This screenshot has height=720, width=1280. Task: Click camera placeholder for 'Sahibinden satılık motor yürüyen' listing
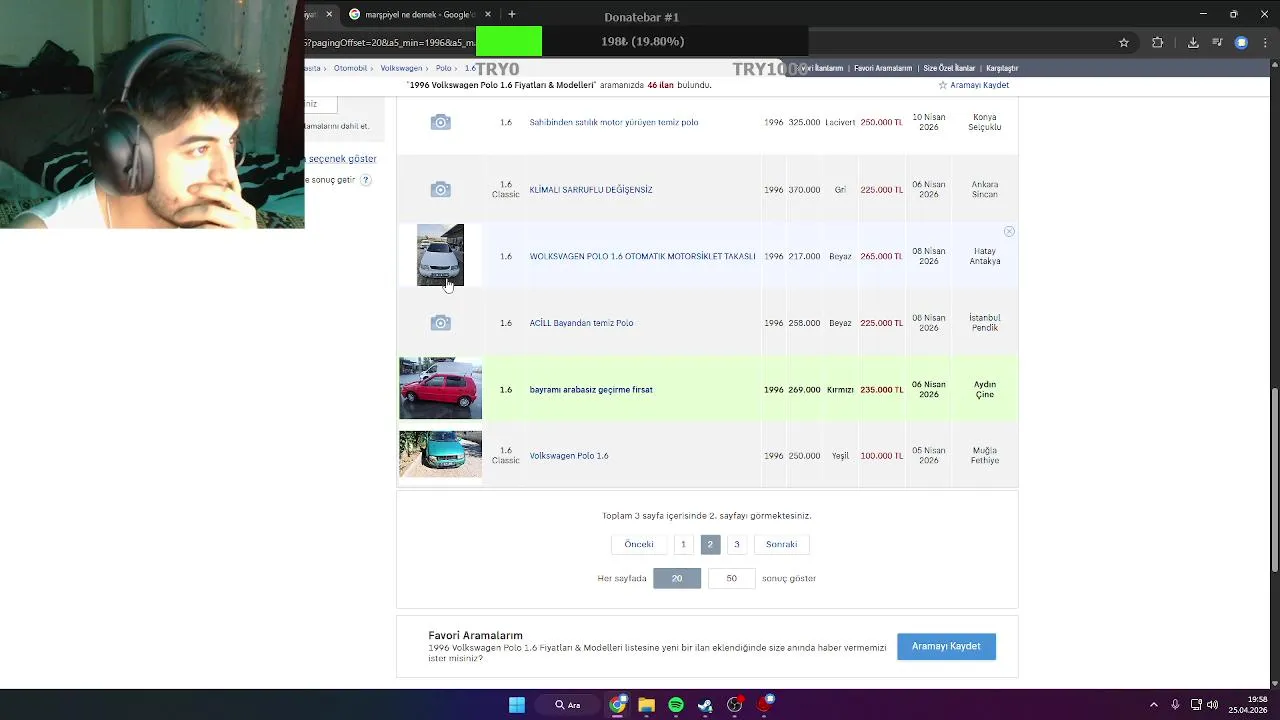click(440, 122)
